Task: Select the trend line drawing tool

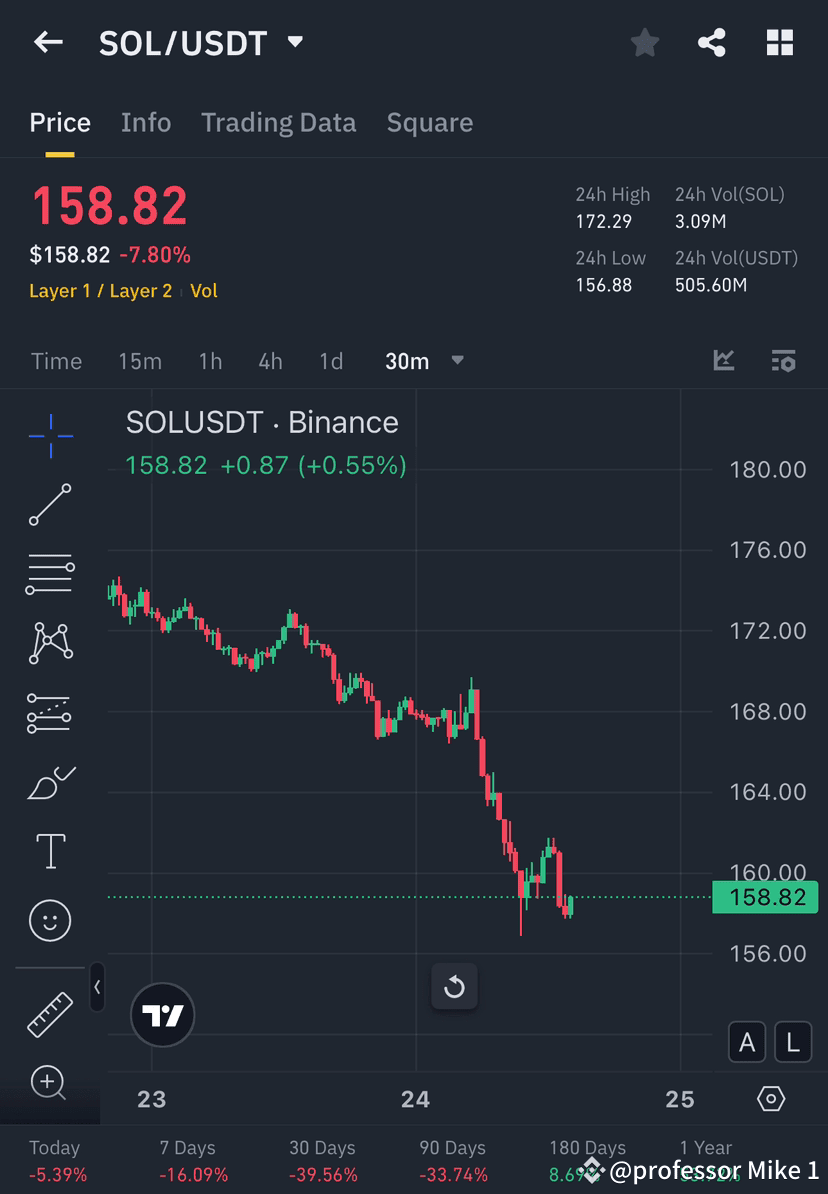Action: pyautogui.click(x=50, y=505)
